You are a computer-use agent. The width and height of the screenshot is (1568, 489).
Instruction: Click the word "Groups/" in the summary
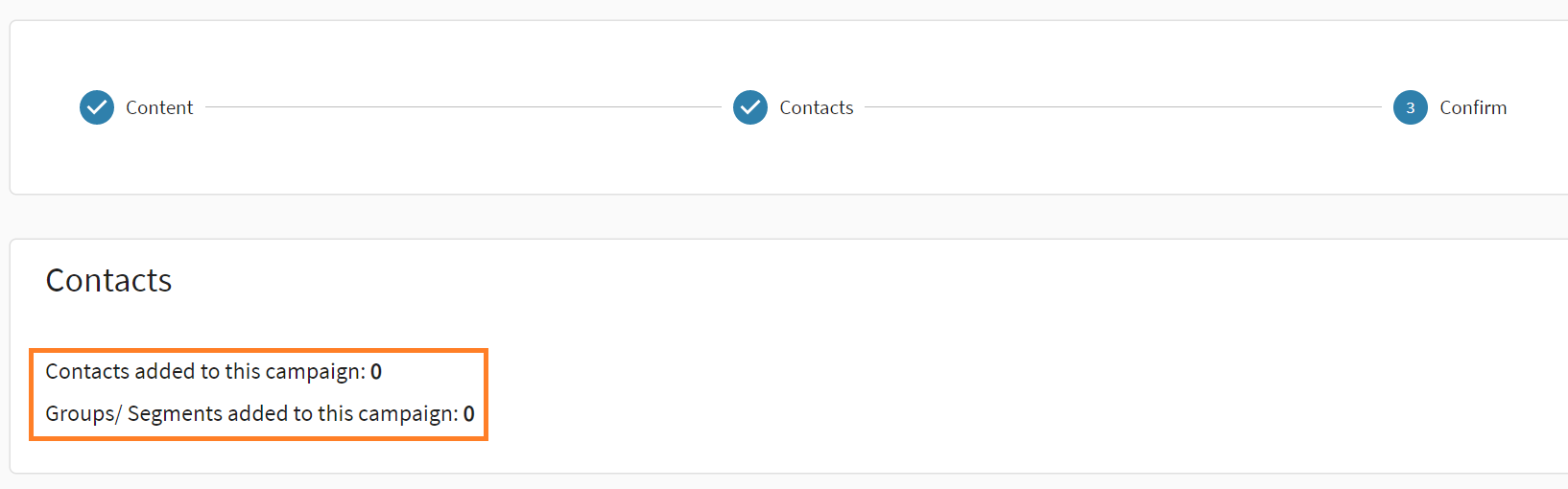(x=83, y=413)
